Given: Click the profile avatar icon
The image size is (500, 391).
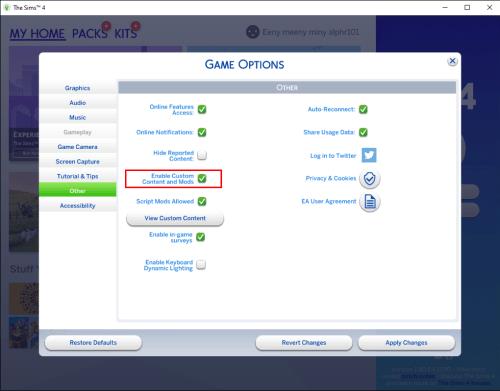Looking at the screenshot, I should click(x=253, y=32).
